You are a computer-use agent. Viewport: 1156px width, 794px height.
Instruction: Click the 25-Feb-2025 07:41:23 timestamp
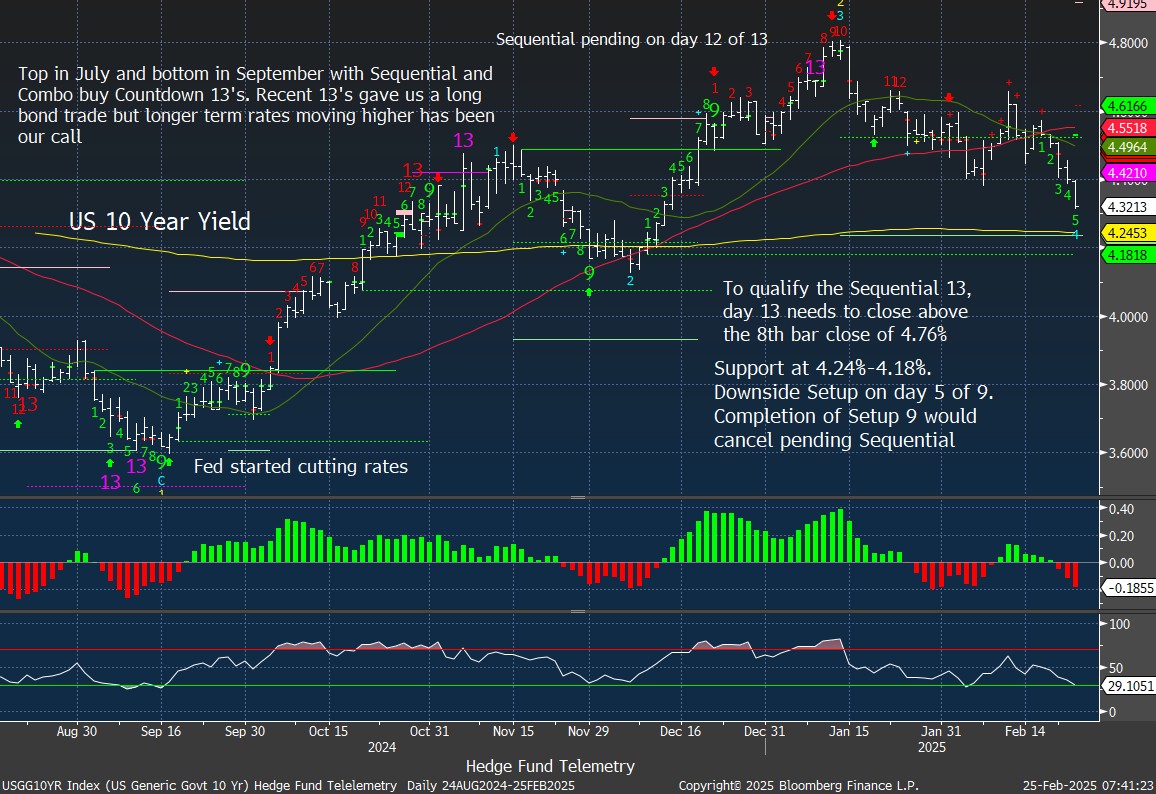[x=1088, y=786]
